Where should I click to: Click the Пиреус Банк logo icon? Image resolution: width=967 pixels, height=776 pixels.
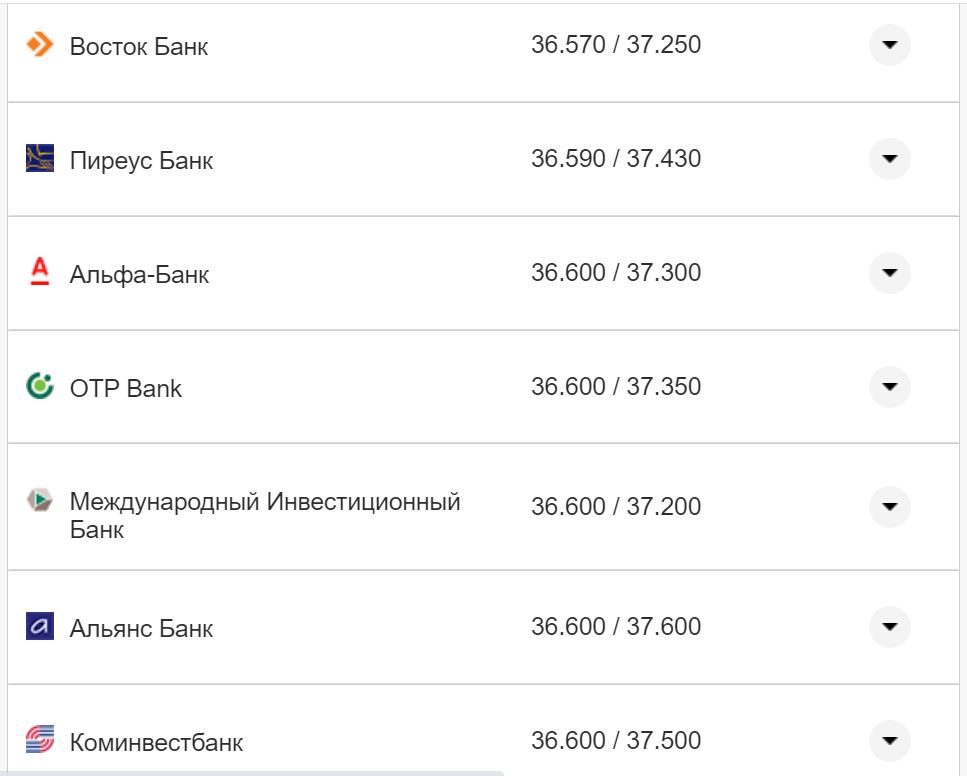coord(38,158)
